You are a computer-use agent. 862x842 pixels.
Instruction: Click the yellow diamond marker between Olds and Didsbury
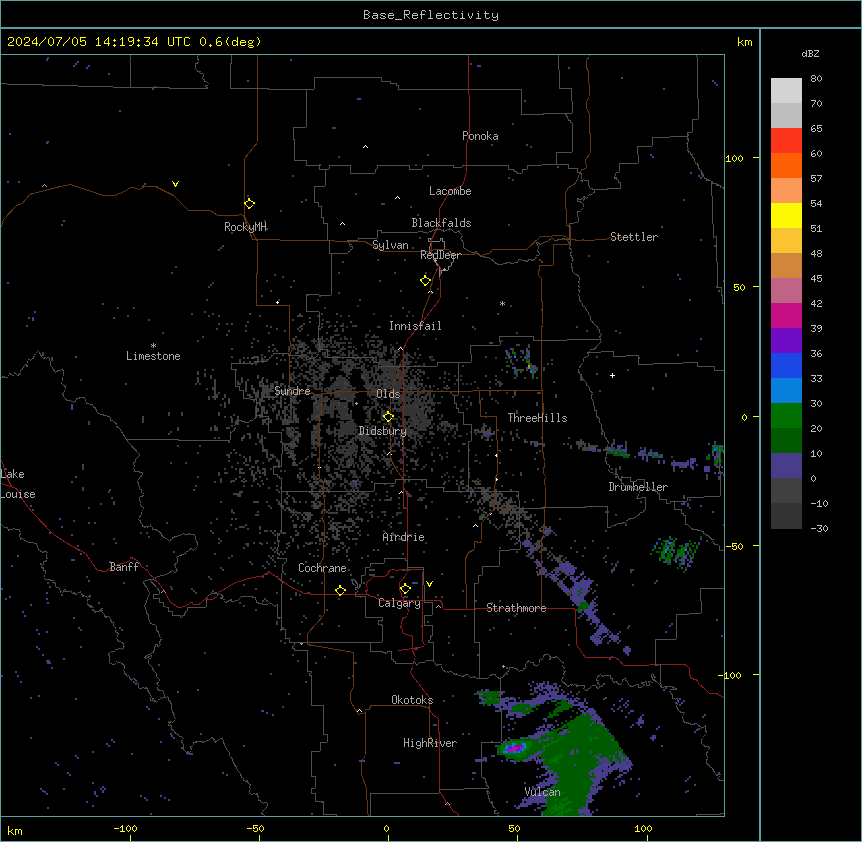click(x=388, y=417)
